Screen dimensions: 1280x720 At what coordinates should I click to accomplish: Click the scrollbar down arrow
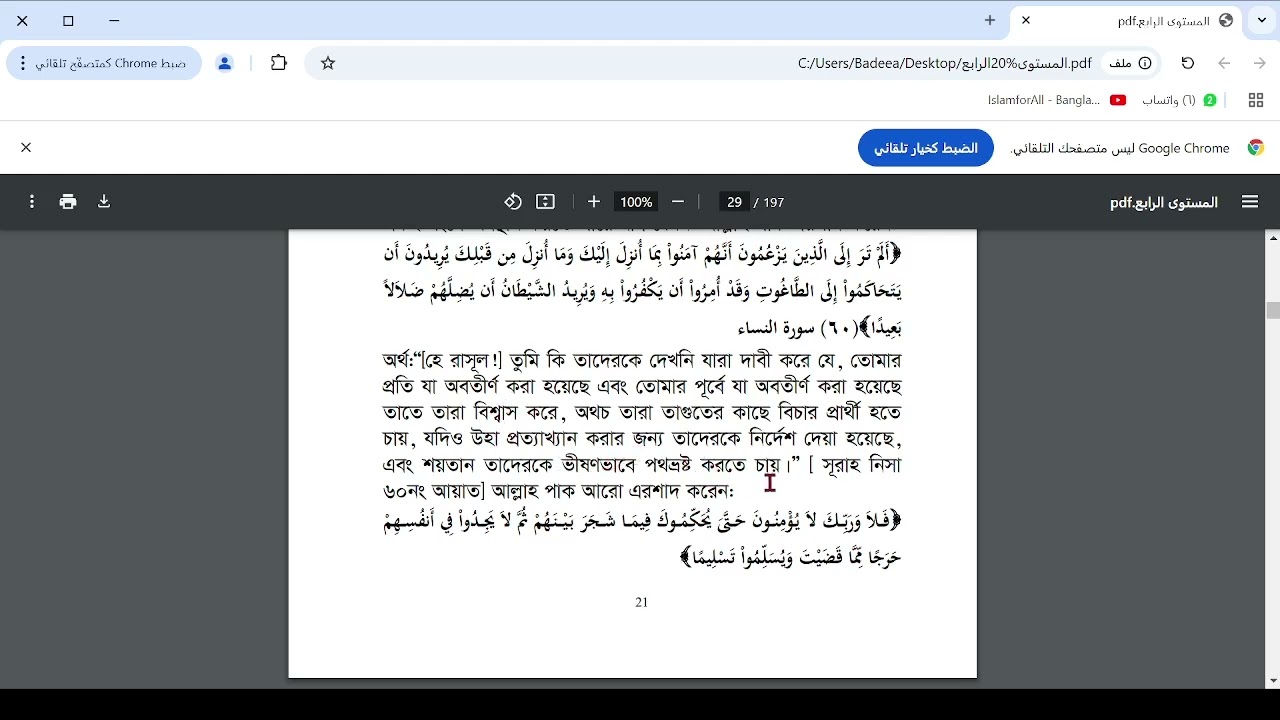[x=1273, y=681]
